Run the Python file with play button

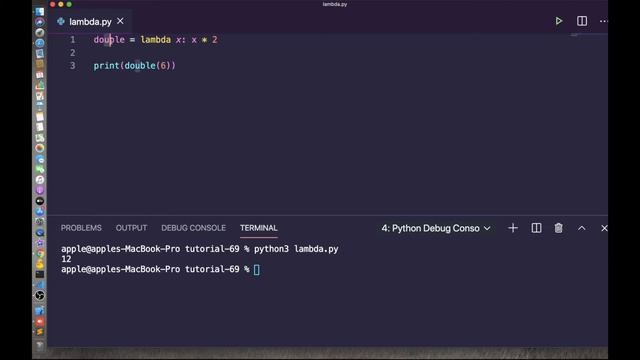coord(559,21)
